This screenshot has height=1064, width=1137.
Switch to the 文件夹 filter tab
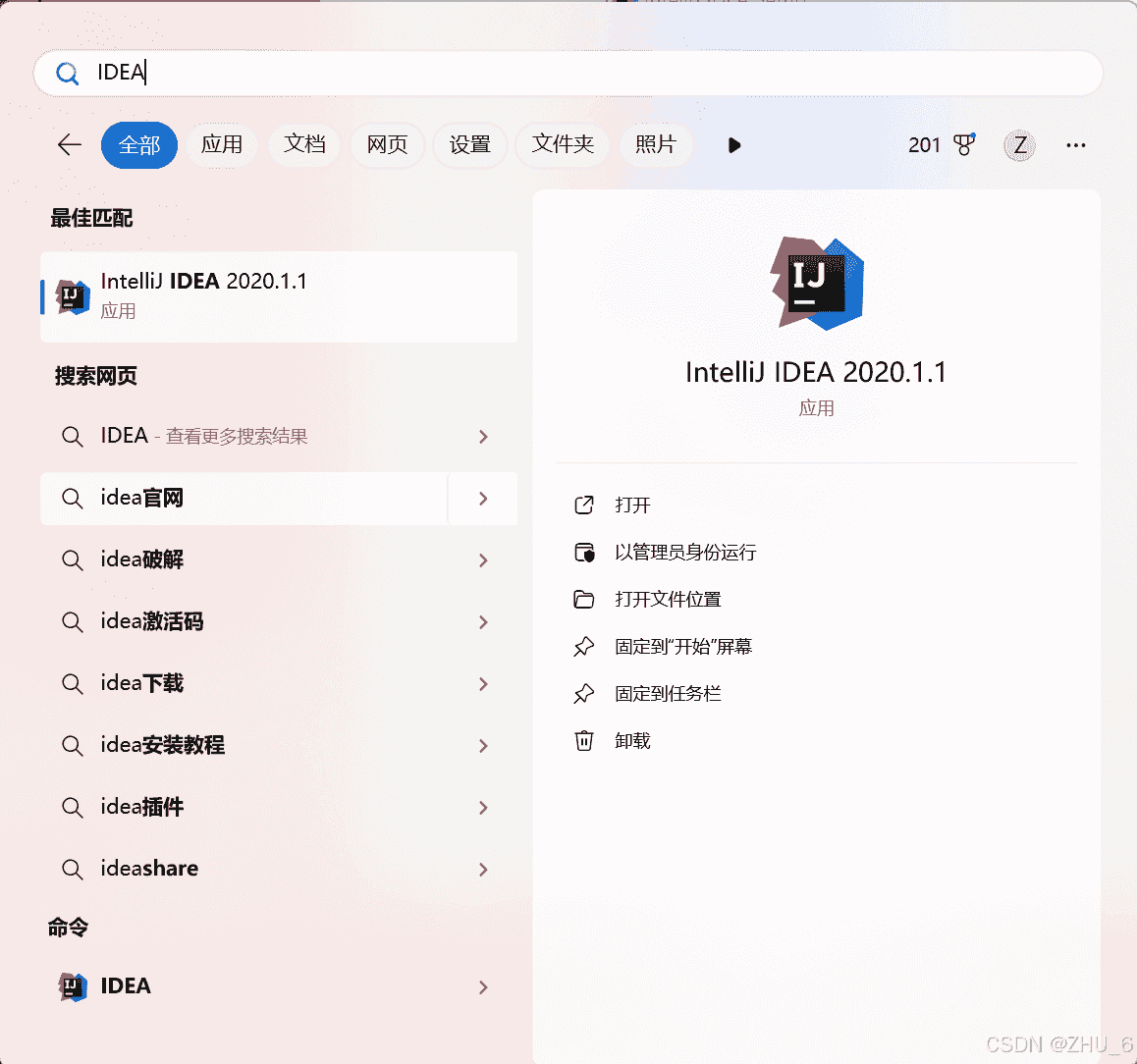pos(563,145)
